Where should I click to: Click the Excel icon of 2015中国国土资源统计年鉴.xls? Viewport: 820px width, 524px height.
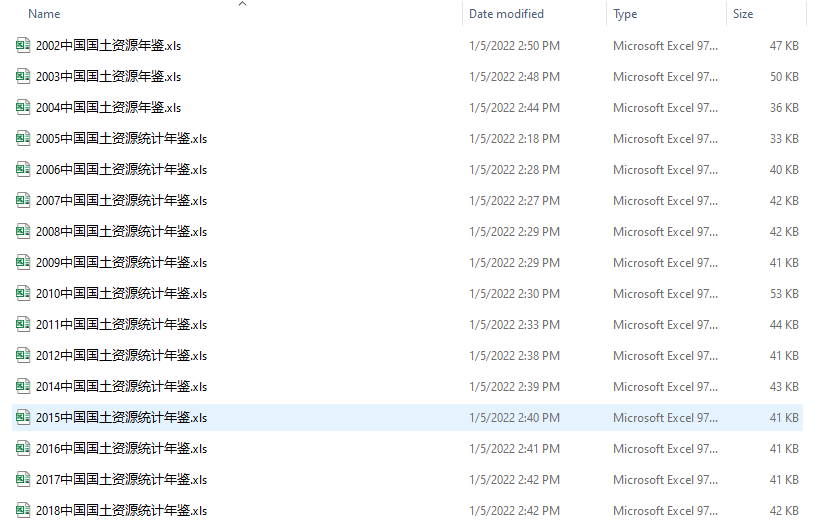(22, 417)
